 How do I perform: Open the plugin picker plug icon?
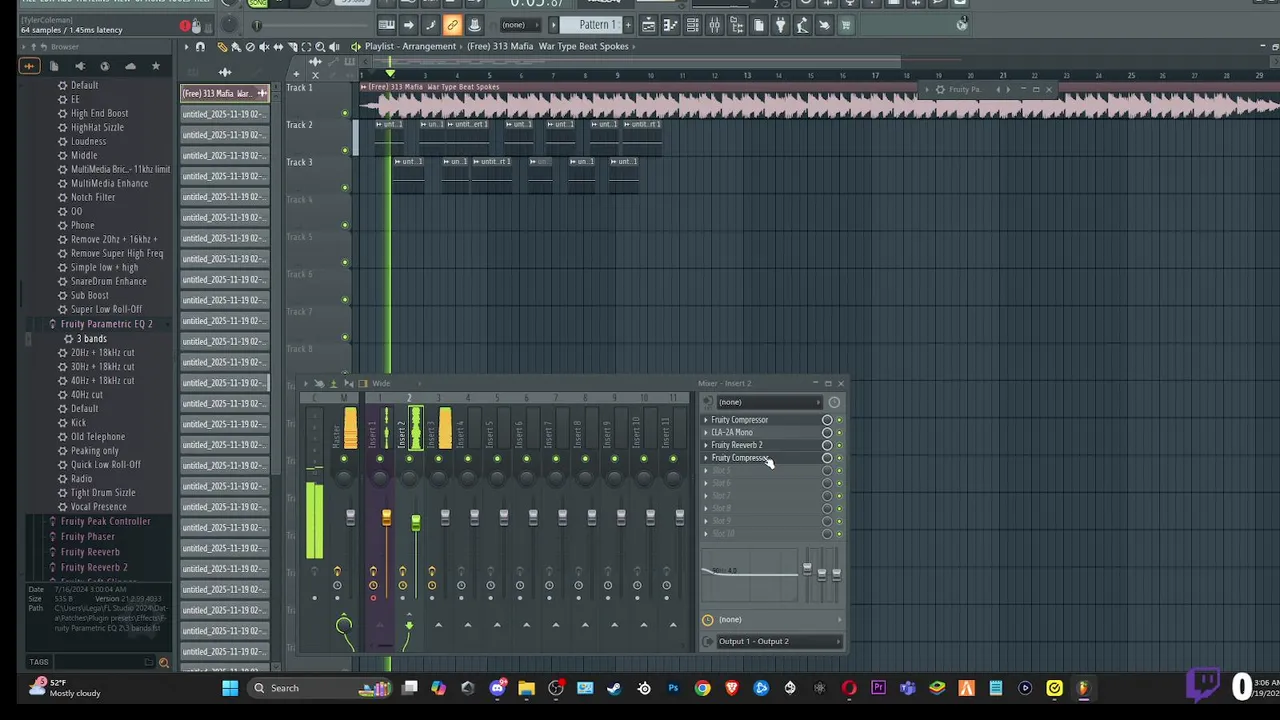[780, 25]
